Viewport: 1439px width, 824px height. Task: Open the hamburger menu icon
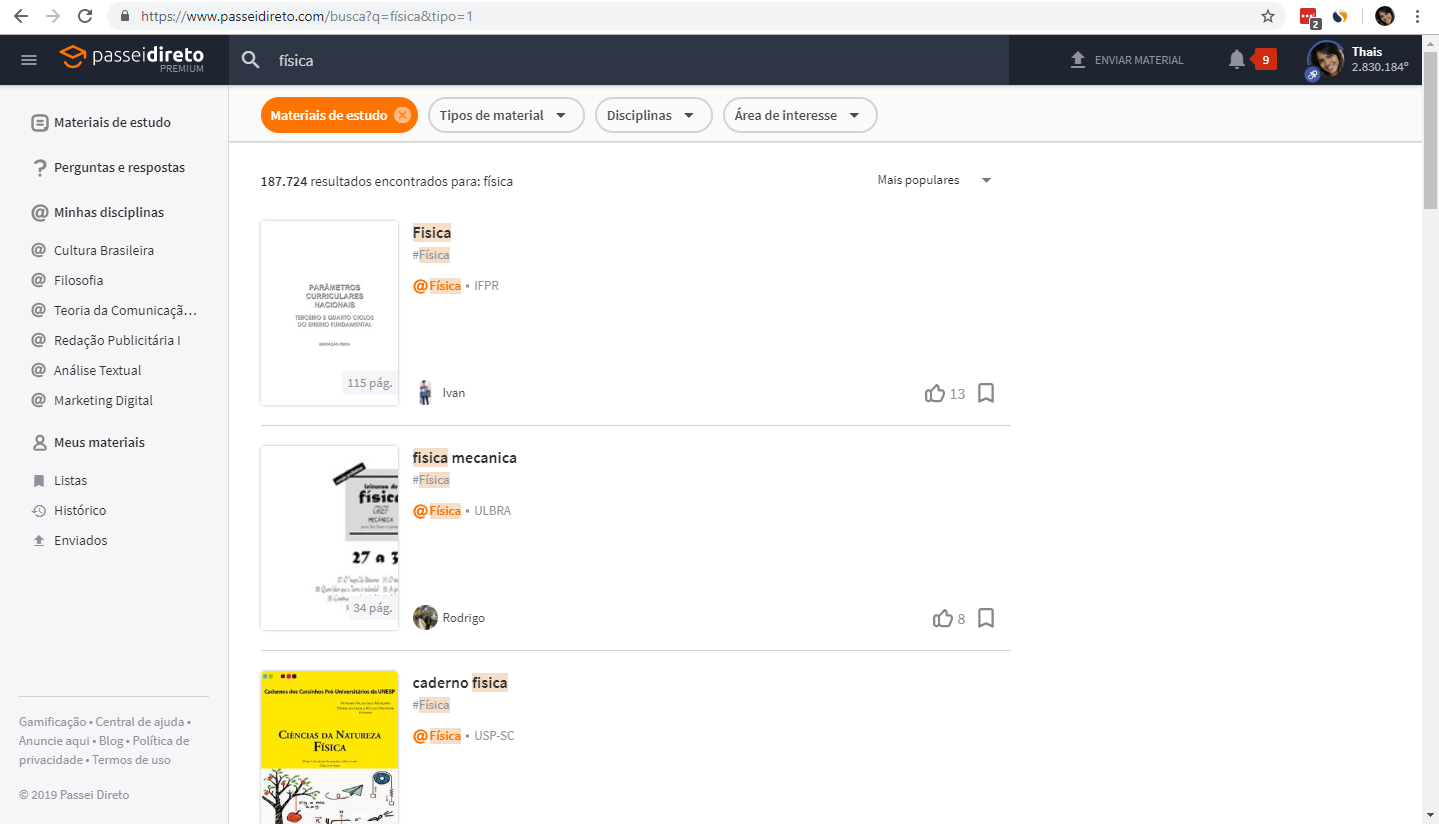point(29,60)
